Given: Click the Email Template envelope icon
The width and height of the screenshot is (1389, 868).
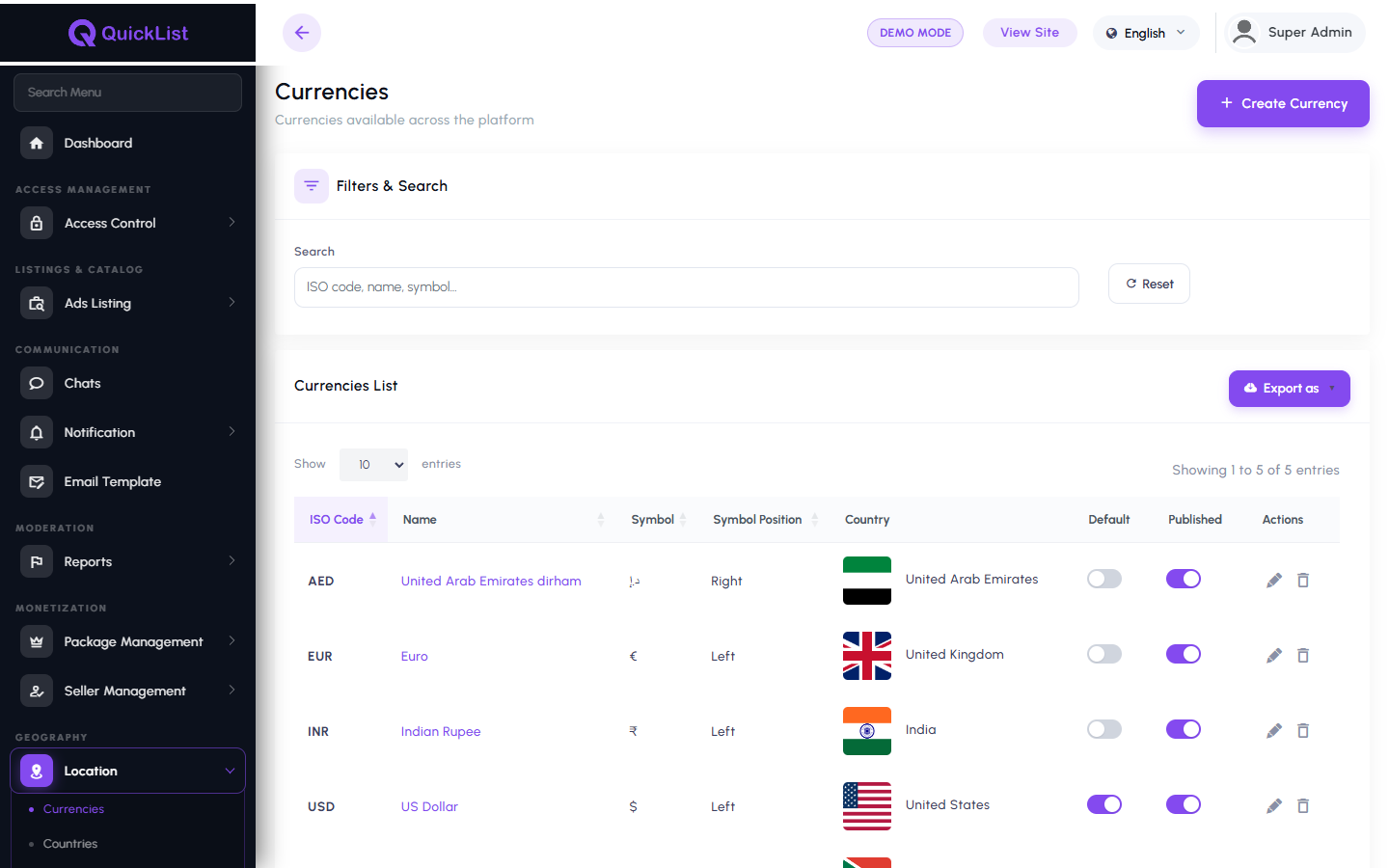Looking at the screenshot, I should coord(37,481).
